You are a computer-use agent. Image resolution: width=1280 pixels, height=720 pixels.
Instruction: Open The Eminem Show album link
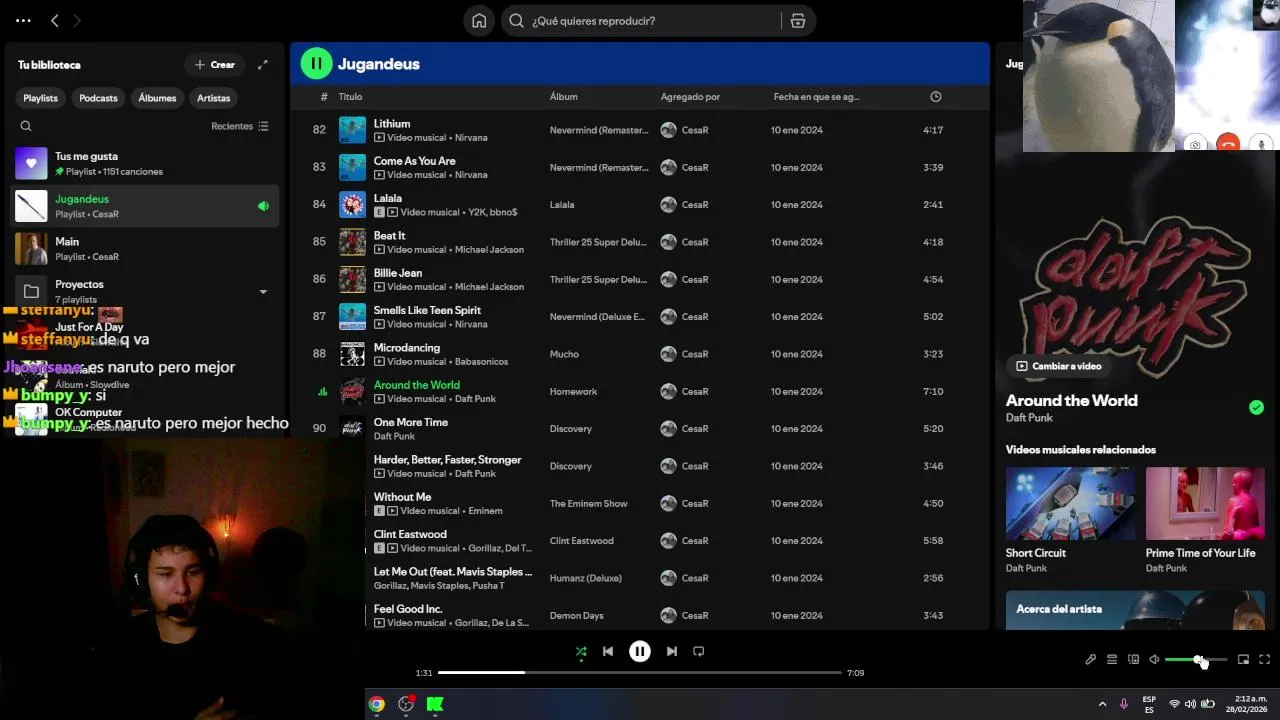pos(588,504)
